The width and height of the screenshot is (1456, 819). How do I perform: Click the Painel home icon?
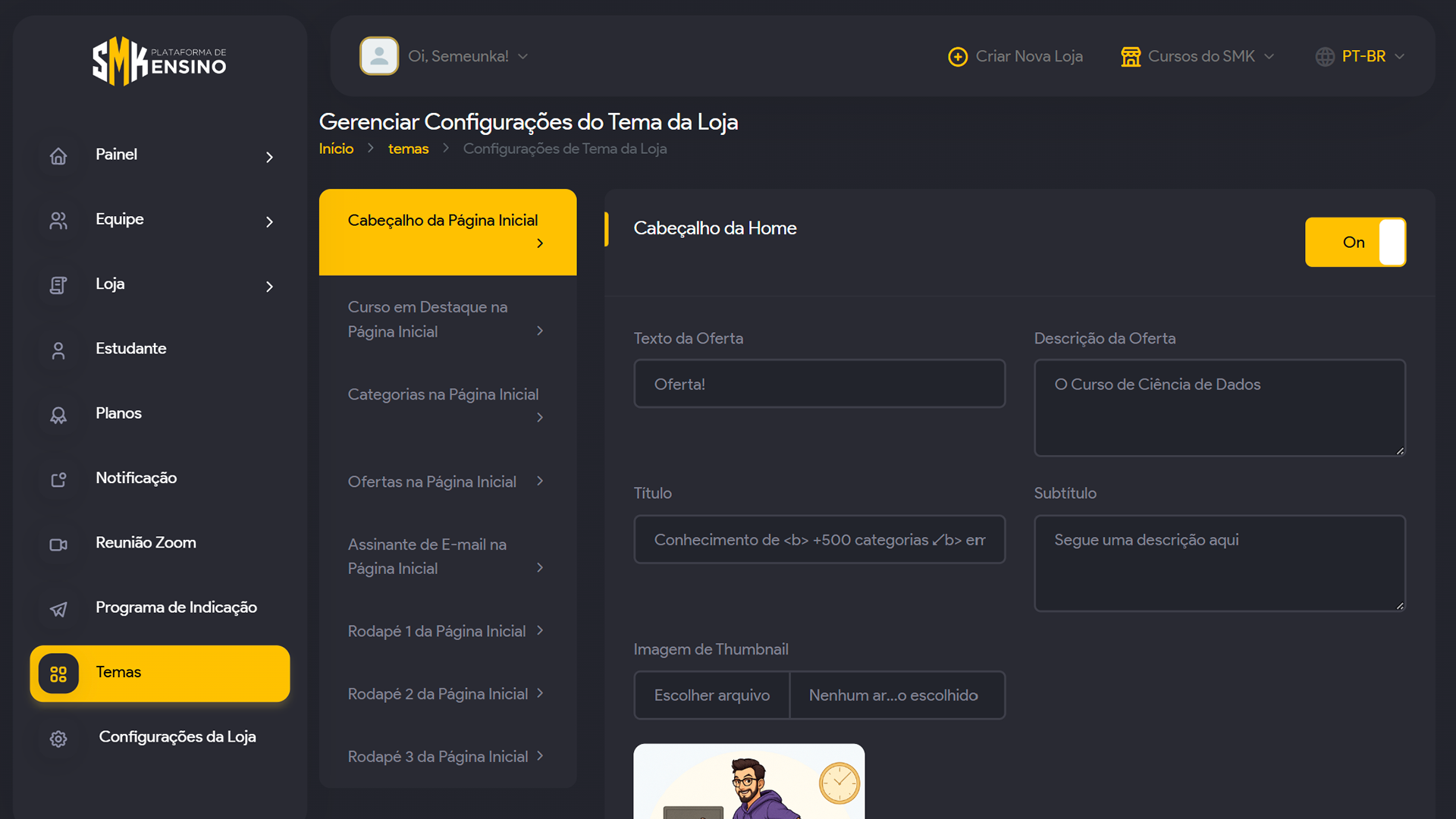(x=58, y=156)
